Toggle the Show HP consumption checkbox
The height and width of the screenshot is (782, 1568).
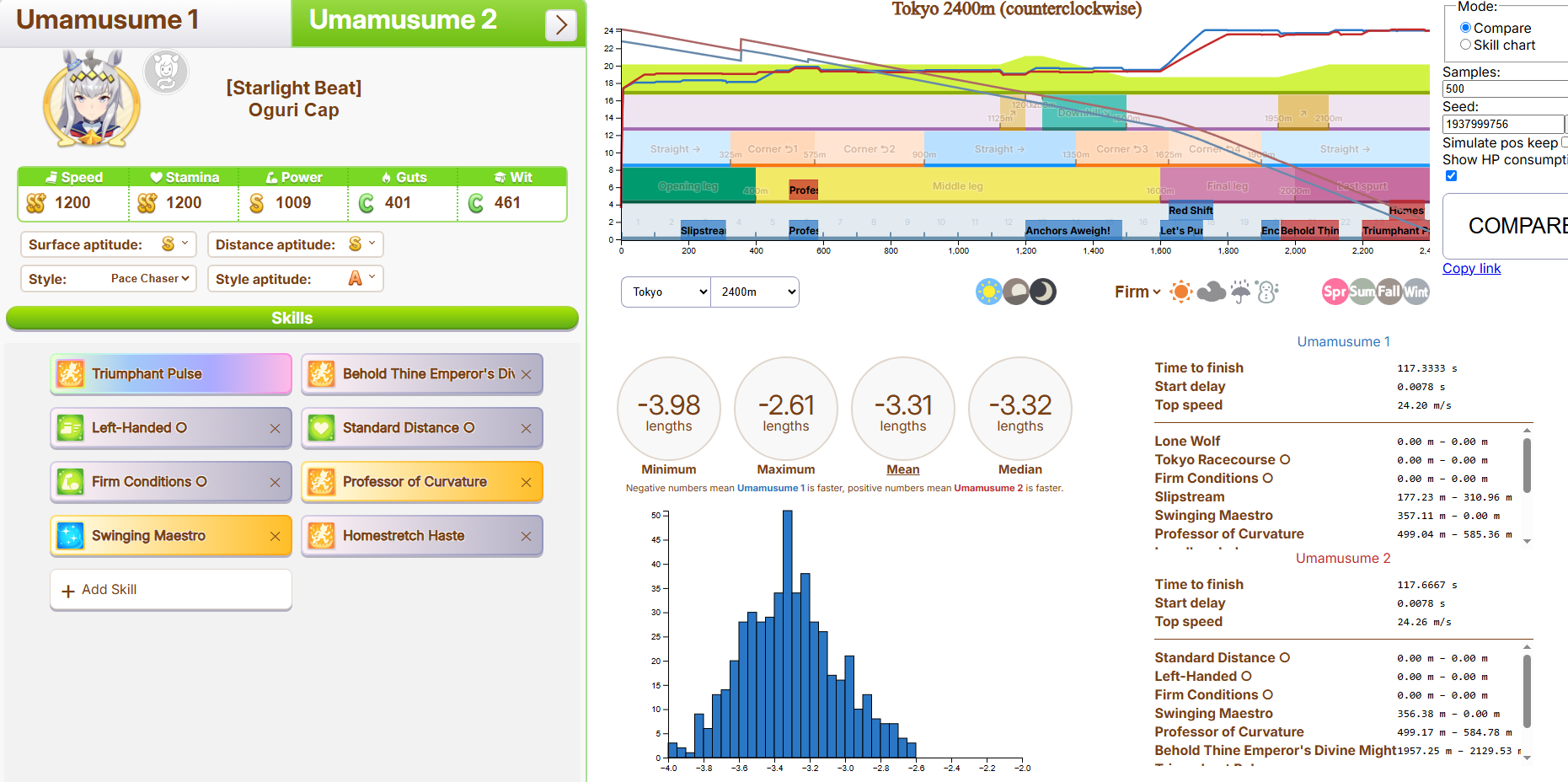(1451, 175)
